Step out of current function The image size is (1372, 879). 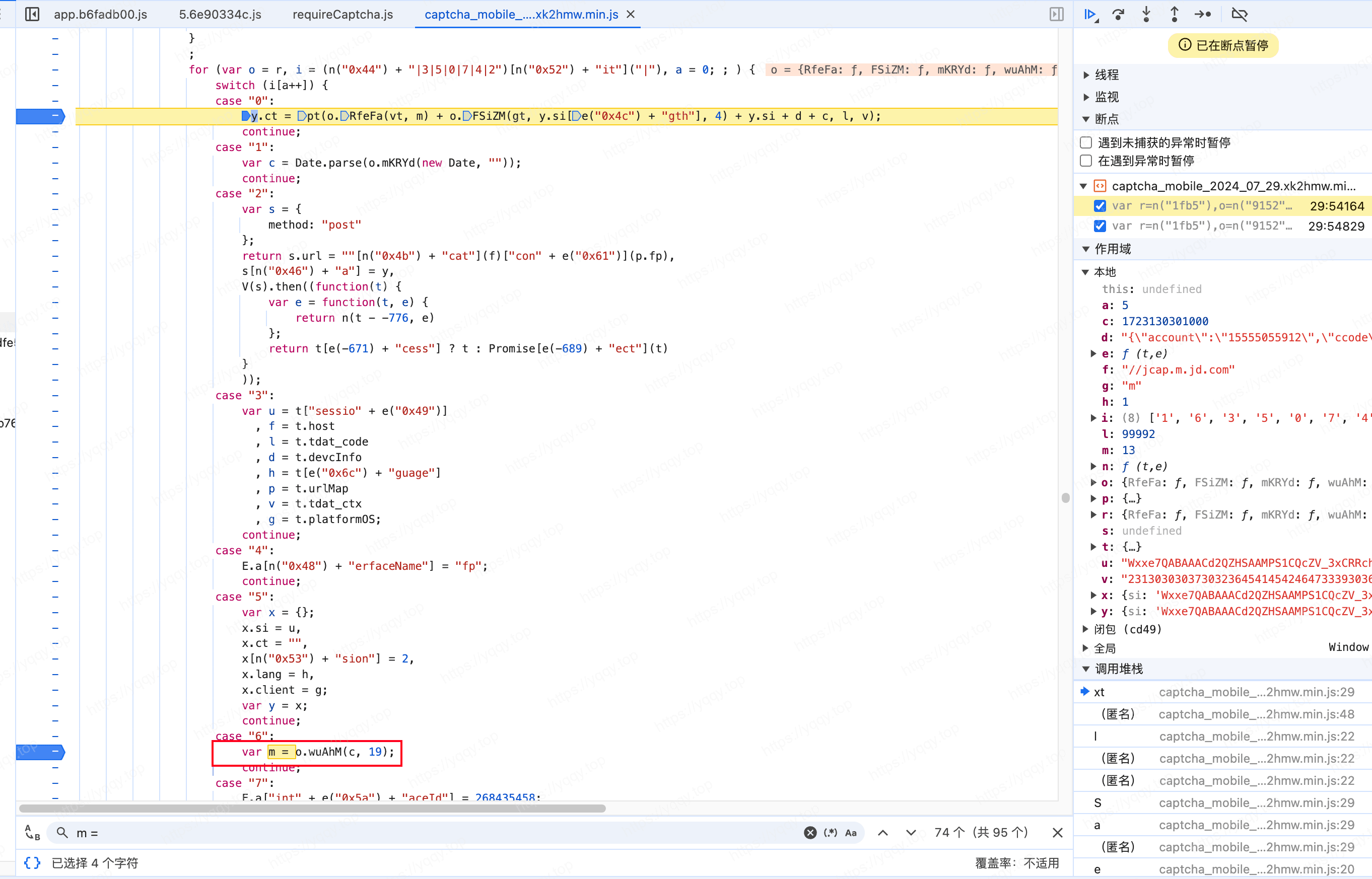click(x=1175, y=14)
